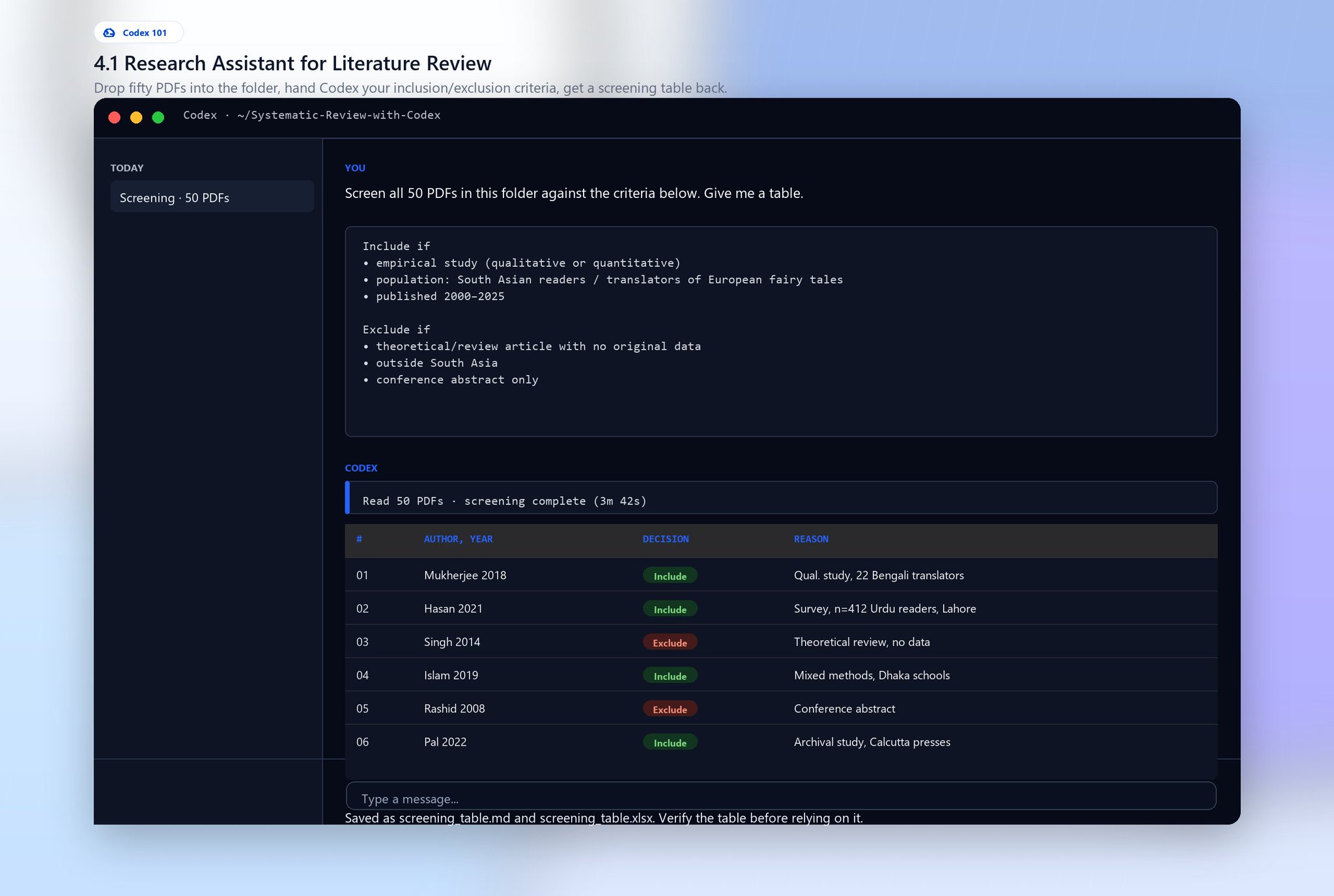Click the AUTHOR, YEAR column header

[458, 539]
